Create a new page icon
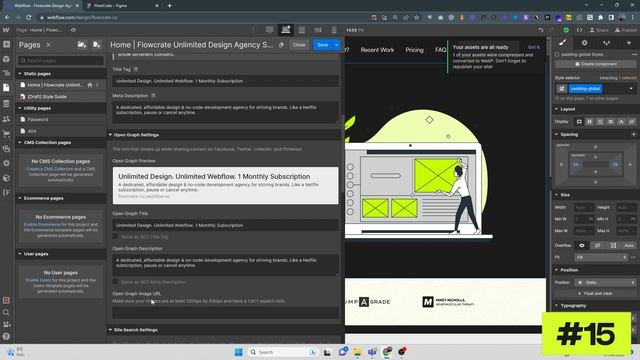640x360 pixels. point(96,44)
